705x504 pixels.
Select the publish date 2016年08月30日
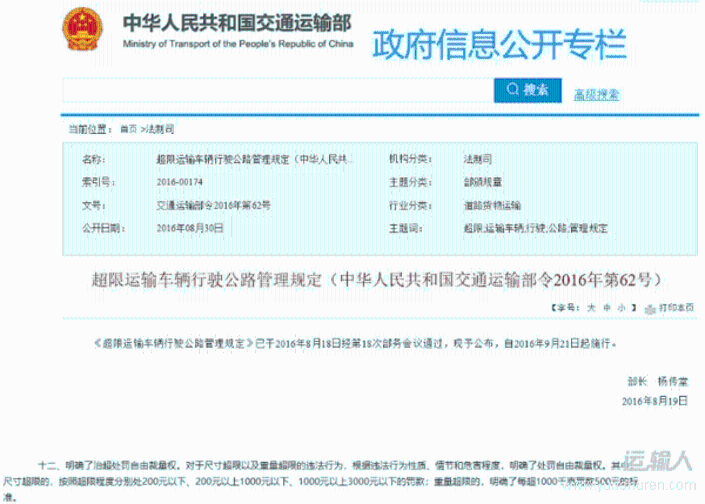pos(190,228)
